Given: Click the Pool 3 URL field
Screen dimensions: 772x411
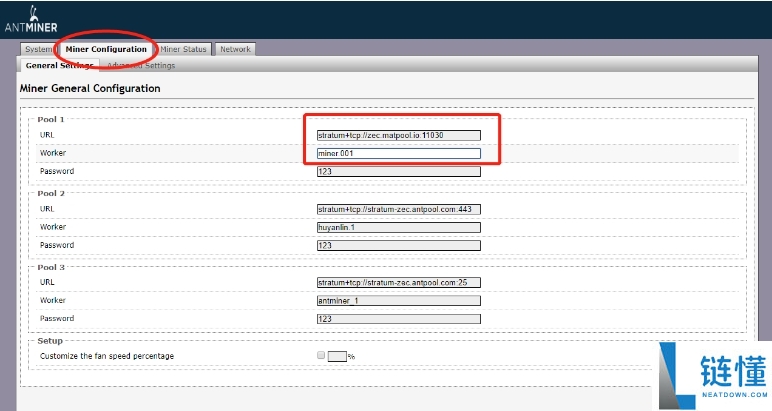Looking at the screenshot, I should (398, 282).
